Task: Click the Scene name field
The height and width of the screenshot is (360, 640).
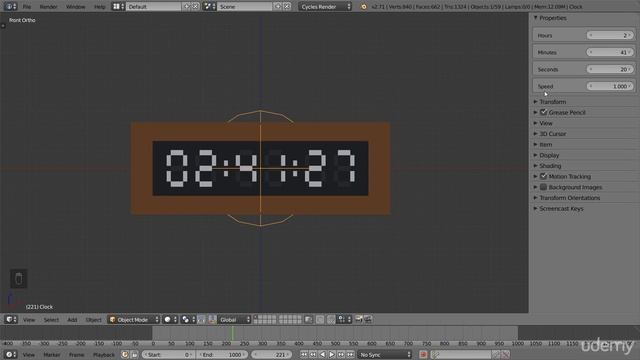Action: click(x=244, y=7)
